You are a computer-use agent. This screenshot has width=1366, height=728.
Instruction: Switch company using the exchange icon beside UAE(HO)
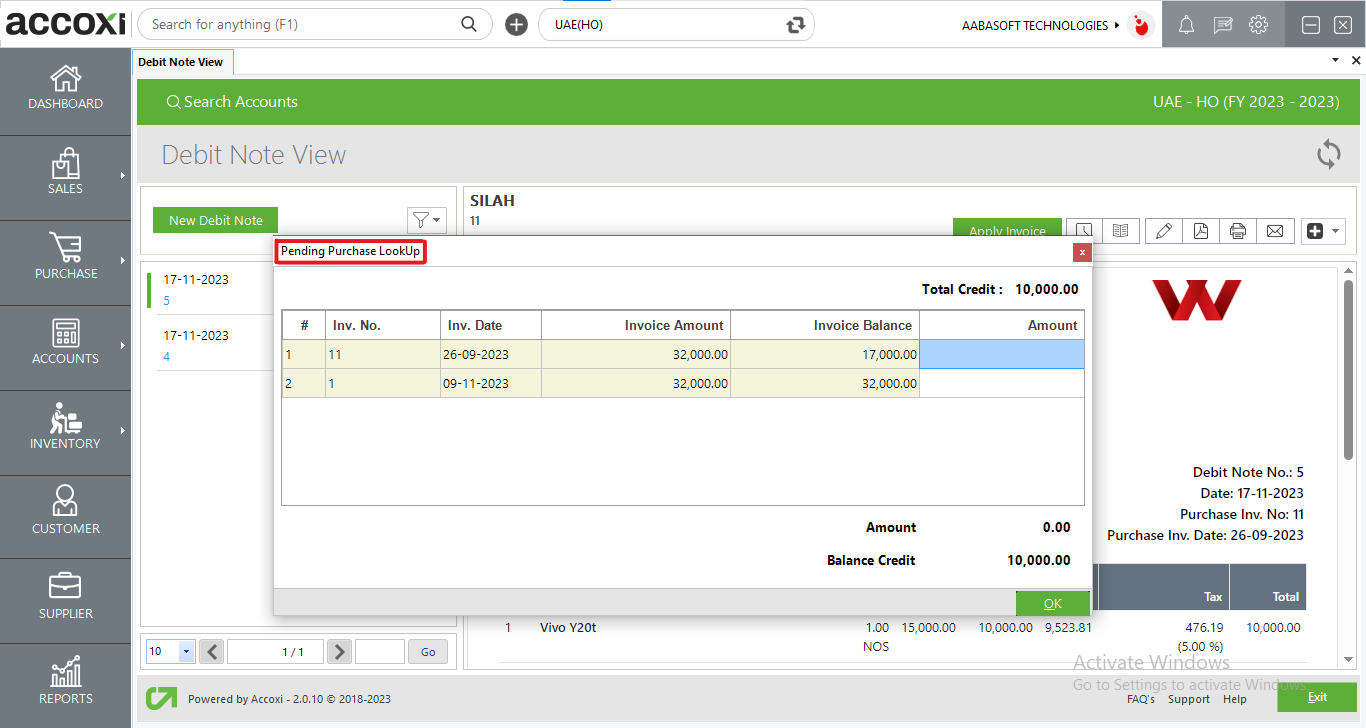(795, 23)
